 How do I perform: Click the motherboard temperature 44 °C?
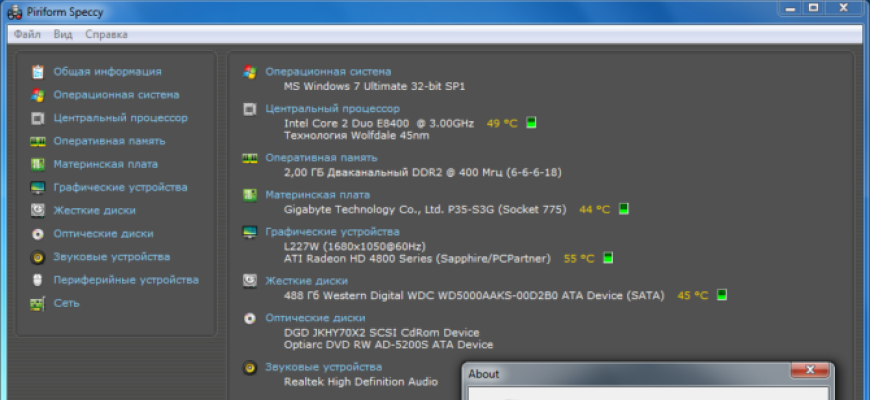(x=594, y=210)
